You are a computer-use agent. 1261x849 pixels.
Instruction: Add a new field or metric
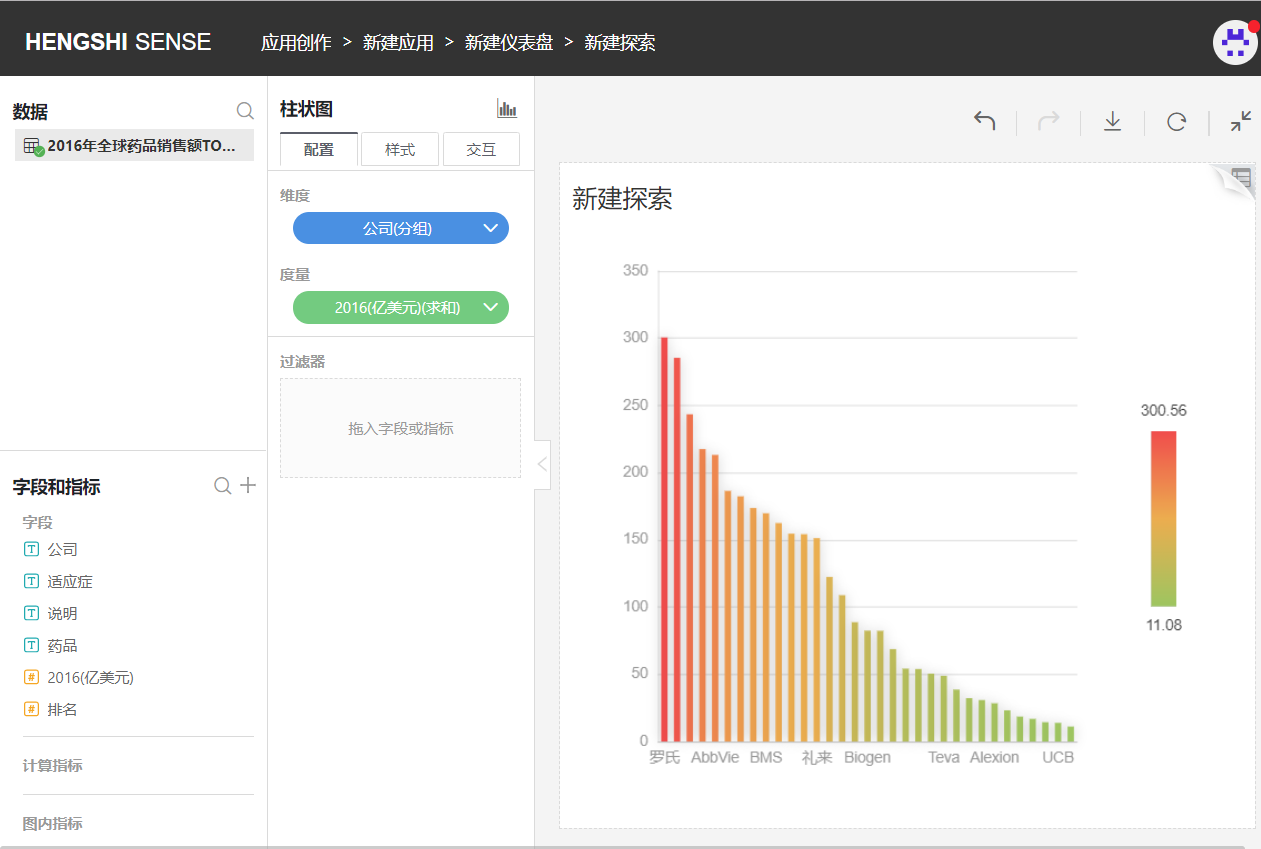coord(248,486)
